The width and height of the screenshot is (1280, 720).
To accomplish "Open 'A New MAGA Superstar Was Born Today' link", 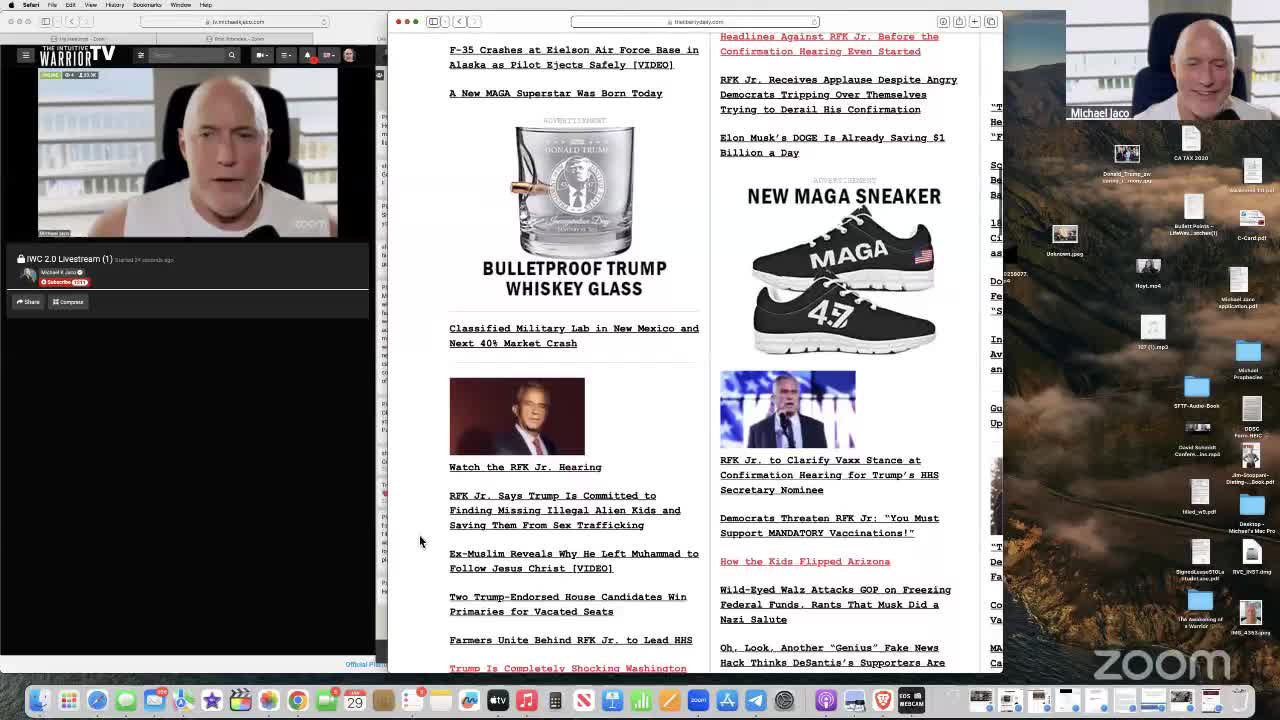I will click(555, 93).
